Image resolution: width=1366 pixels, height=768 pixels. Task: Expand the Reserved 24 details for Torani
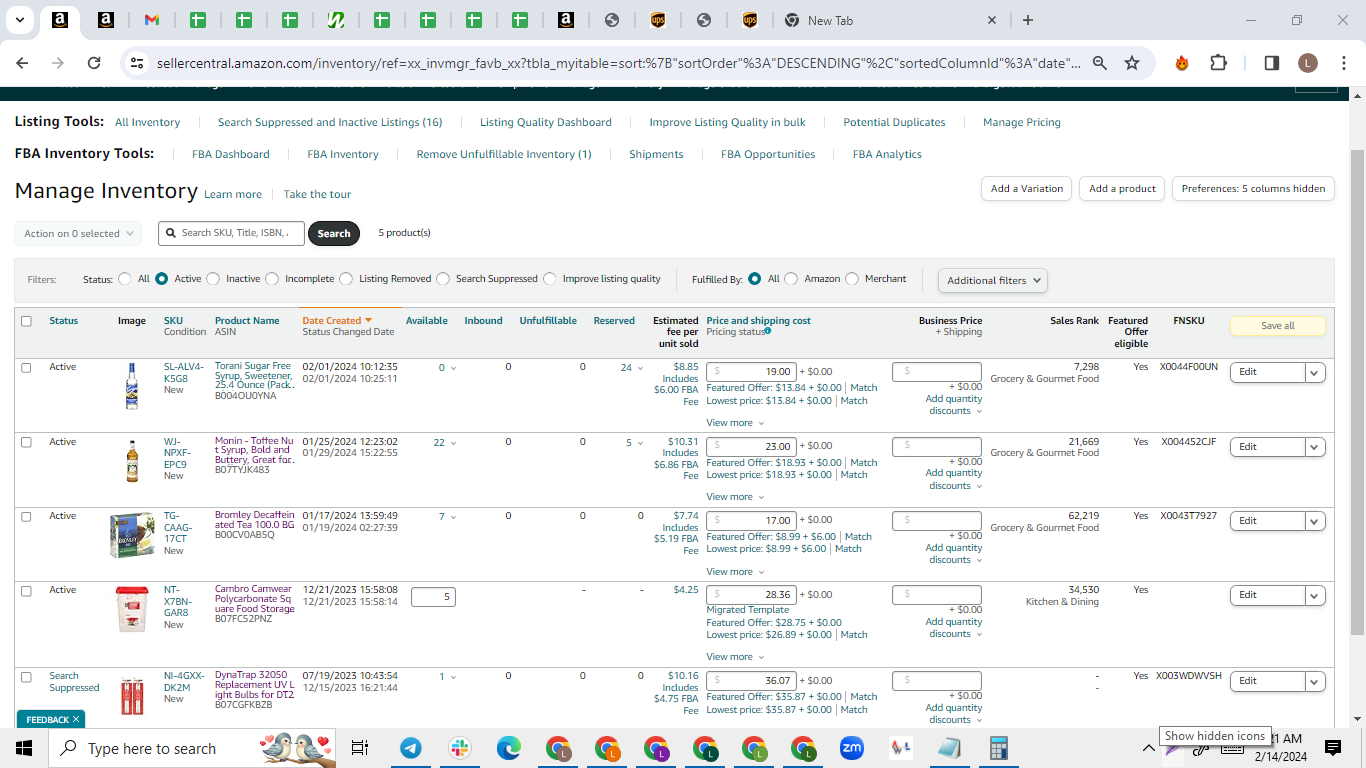(x=631, y=368)
